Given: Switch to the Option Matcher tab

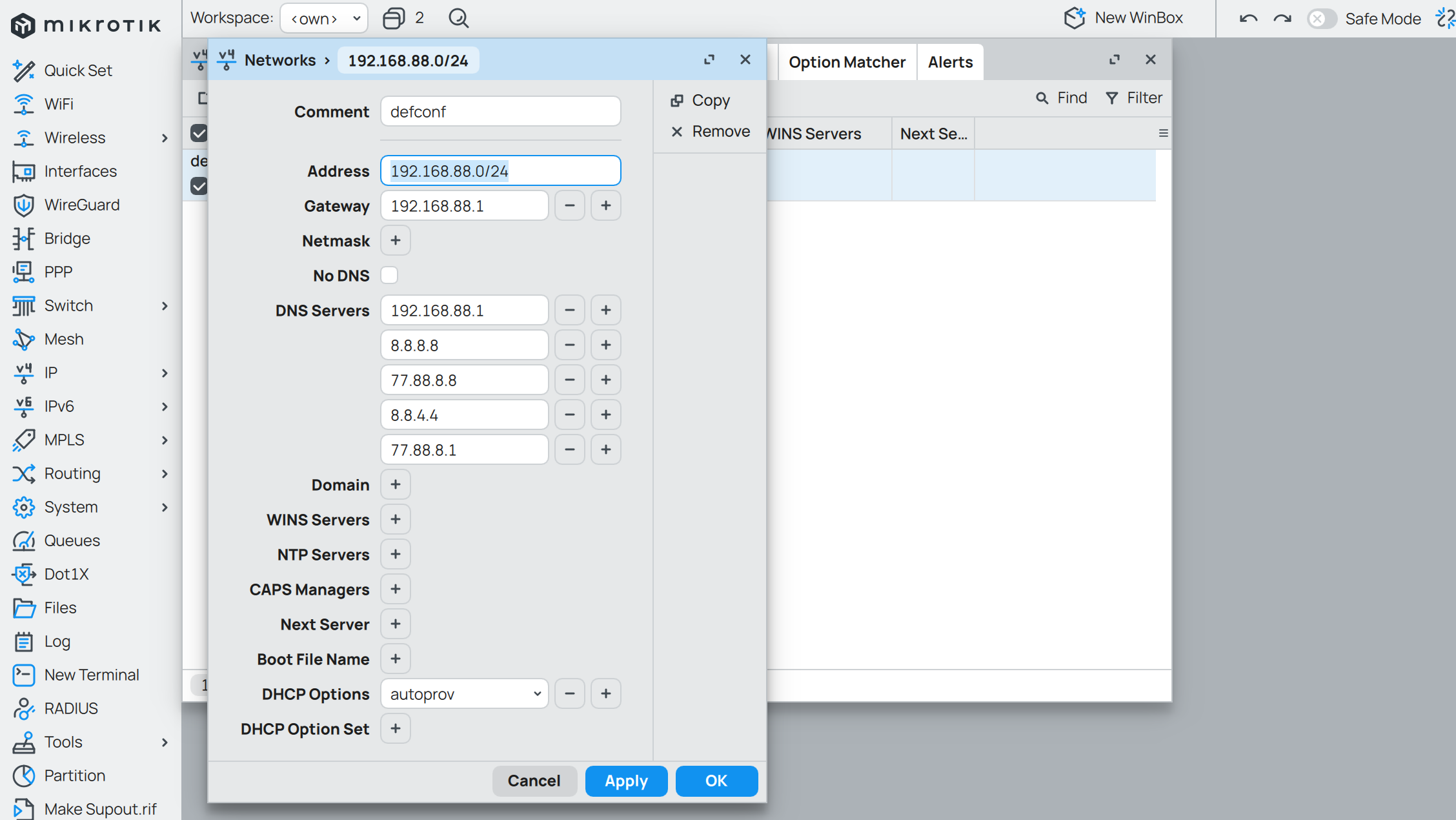Looking at the screenshot, I should pos(847,62).
